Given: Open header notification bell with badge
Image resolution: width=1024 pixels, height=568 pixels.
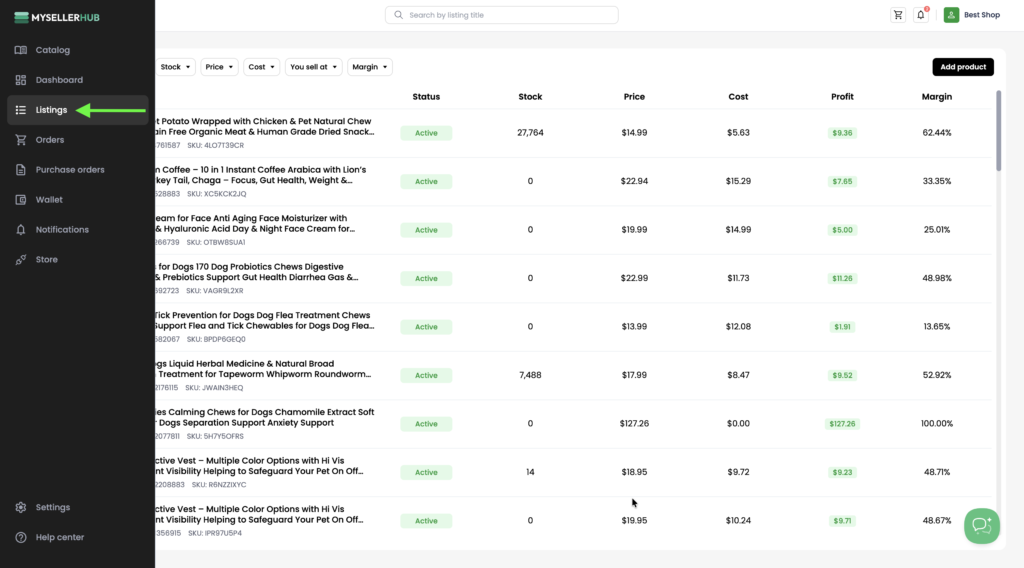Looking at the screenshot, I should [x=921, y=15].
